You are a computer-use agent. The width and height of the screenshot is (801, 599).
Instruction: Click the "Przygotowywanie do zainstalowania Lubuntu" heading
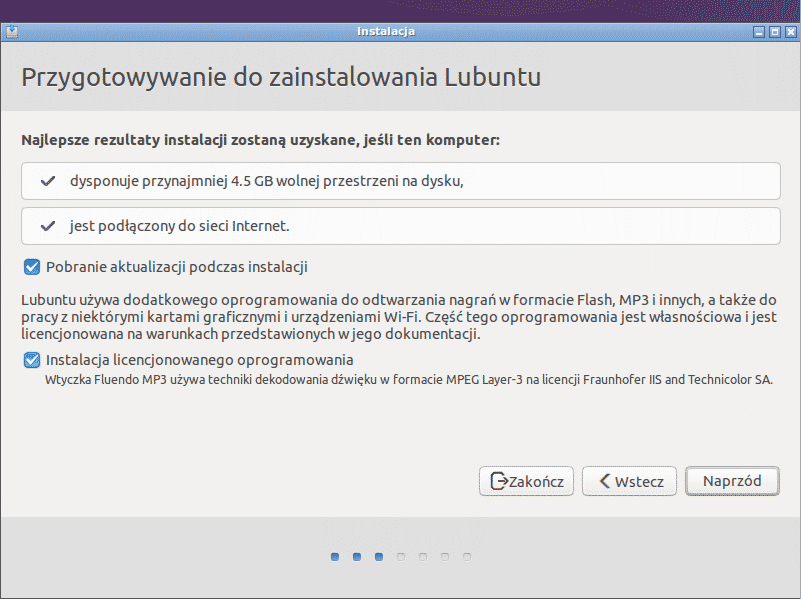pos(281,78)
